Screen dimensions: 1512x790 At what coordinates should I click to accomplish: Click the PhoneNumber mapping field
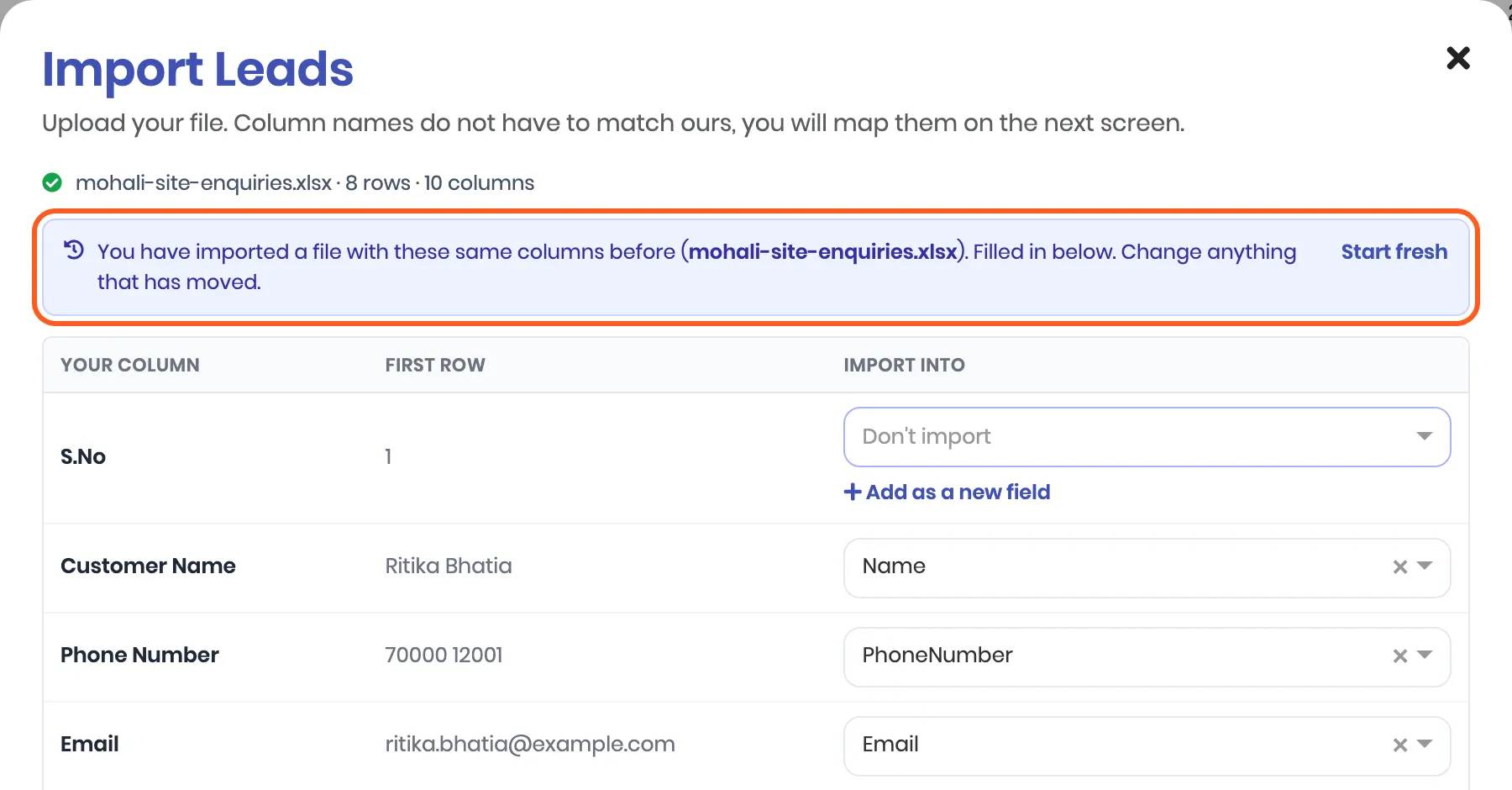[x=1147, y=656]
